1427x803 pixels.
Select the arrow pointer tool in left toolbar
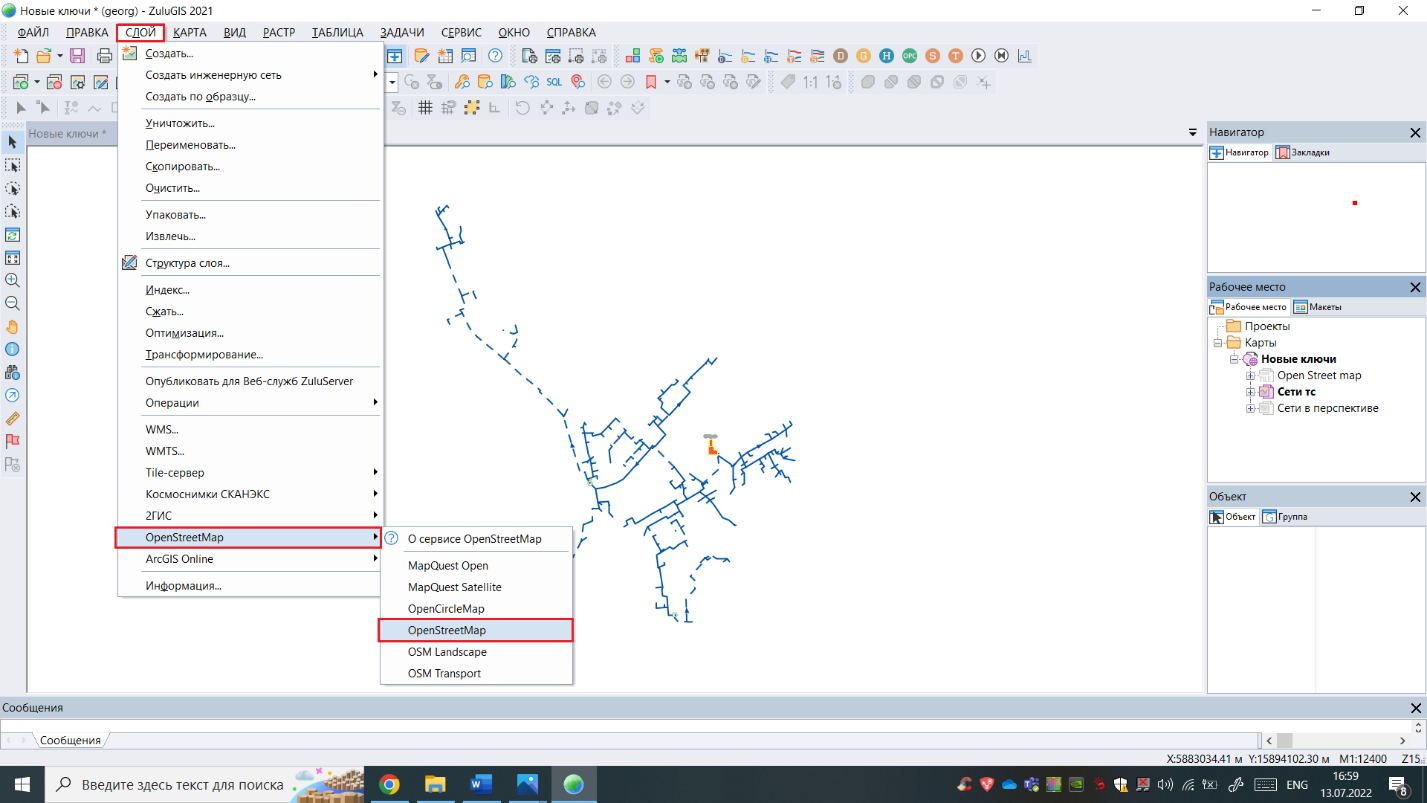[12, 143]
